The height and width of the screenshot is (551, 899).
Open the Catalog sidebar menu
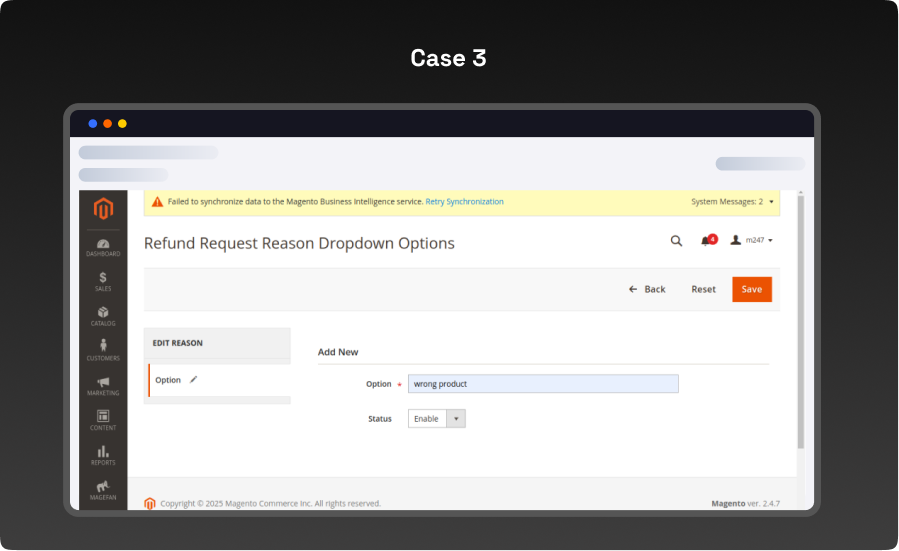pos(103,316)
